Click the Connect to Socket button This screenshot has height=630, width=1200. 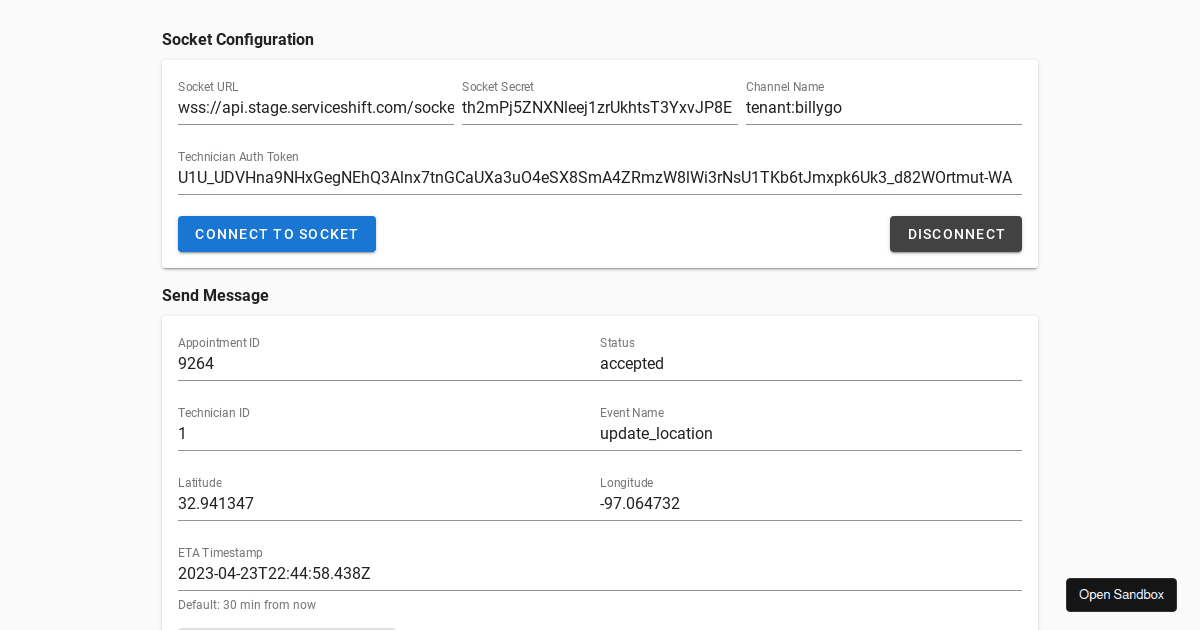(x=277, y=234)
